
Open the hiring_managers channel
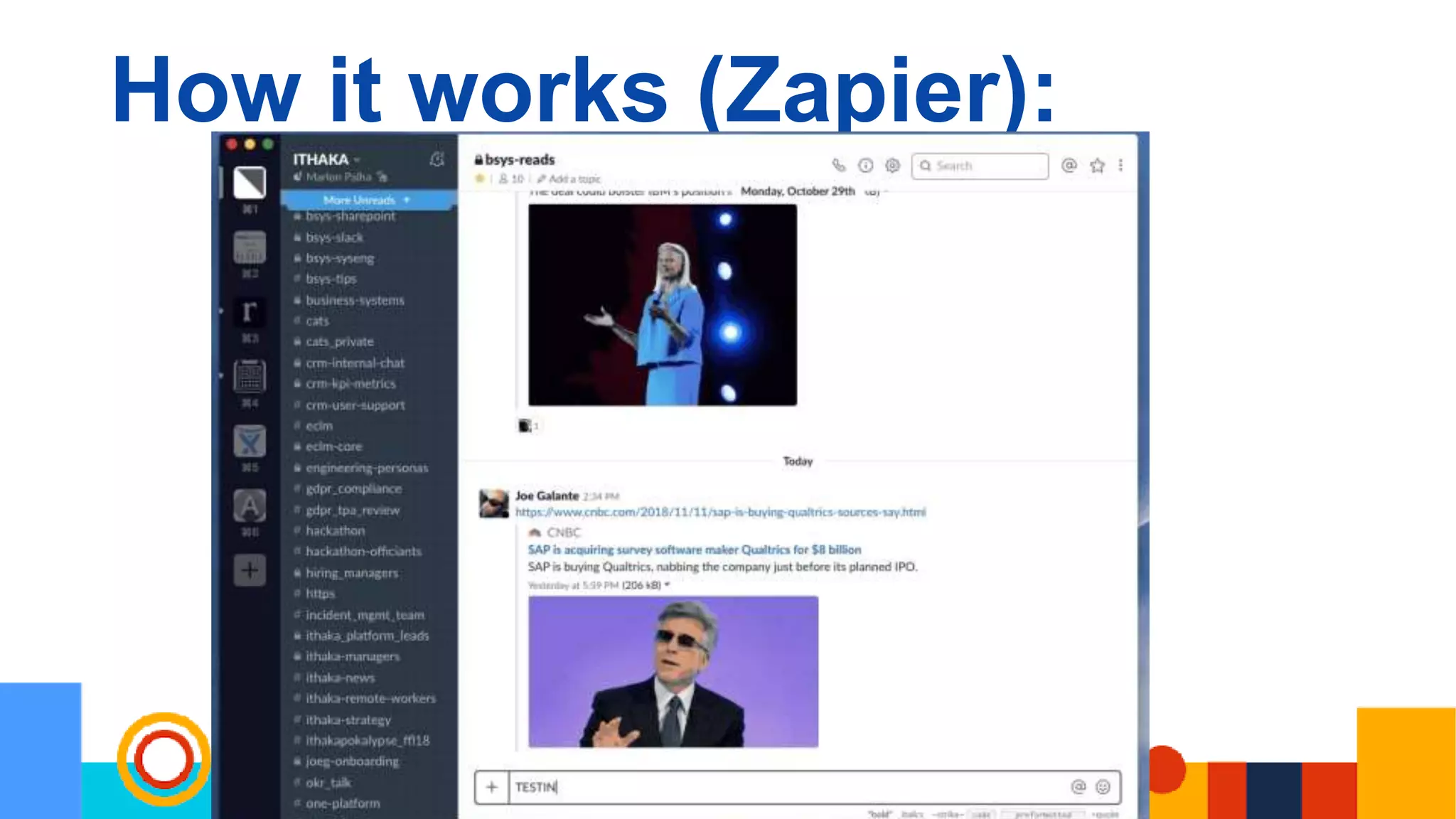pos(352,572)
